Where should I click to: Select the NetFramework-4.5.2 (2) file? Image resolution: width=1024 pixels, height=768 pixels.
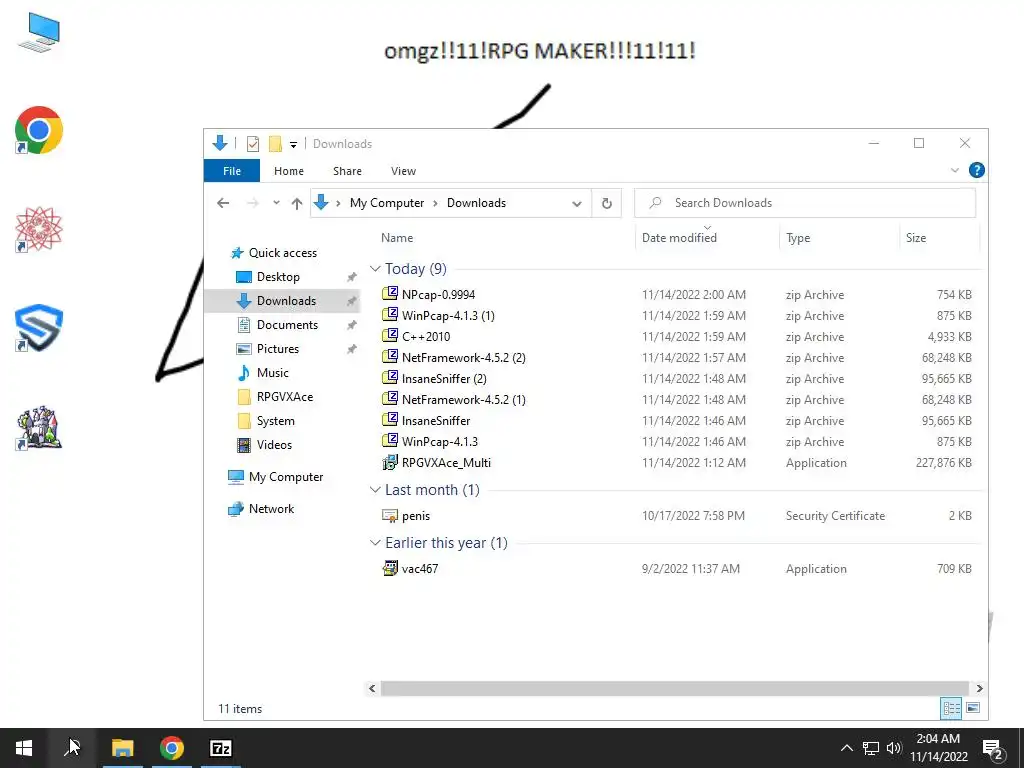[x=464, y=357]
